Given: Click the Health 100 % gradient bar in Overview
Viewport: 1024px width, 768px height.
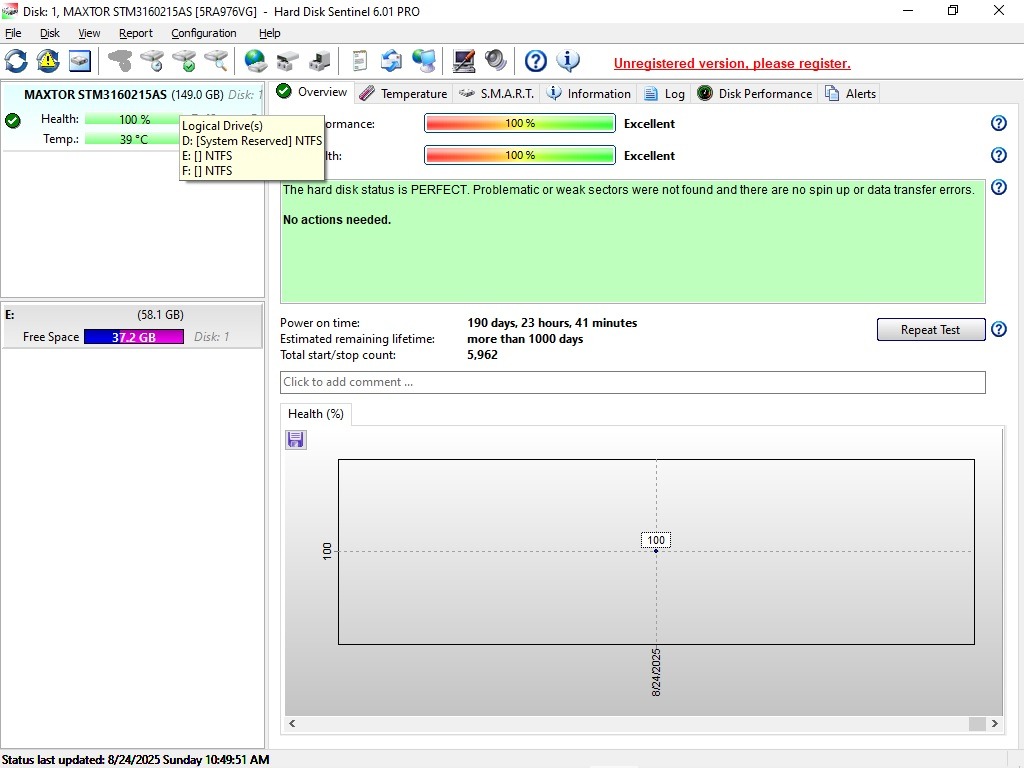Looking at the screenshot, I should (x=520, y=155).
